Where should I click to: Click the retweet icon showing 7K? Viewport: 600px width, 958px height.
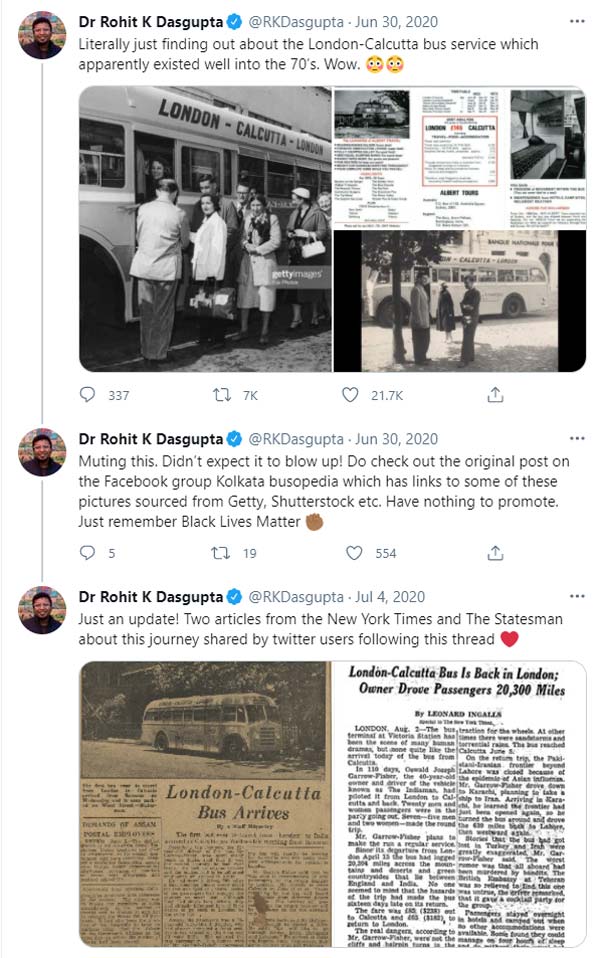click(x=219, y=395)
